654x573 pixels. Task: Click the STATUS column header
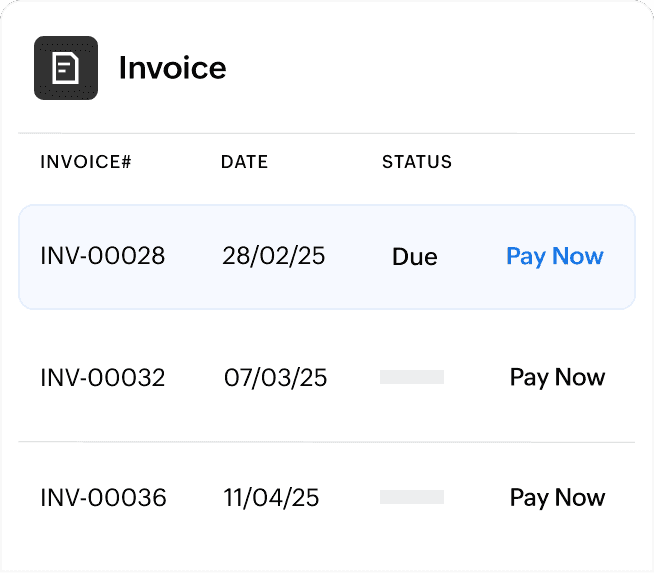pos(417,162)
